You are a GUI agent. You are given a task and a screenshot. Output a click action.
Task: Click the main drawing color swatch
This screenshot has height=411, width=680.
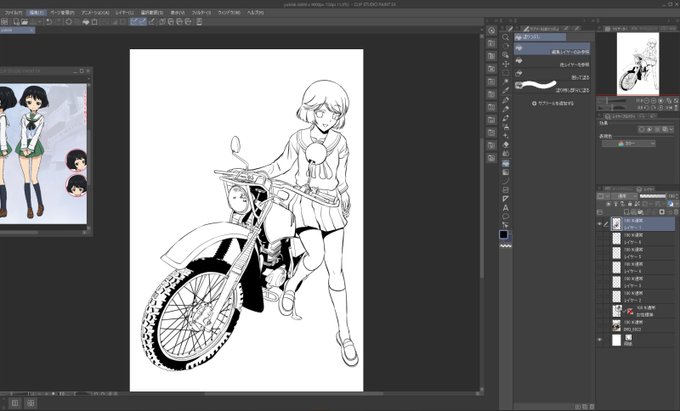pyautogui.click(x=503, y=235)
